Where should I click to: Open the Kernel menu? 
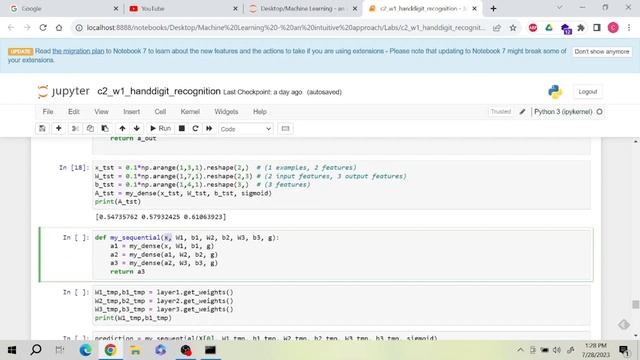(190, 111)
